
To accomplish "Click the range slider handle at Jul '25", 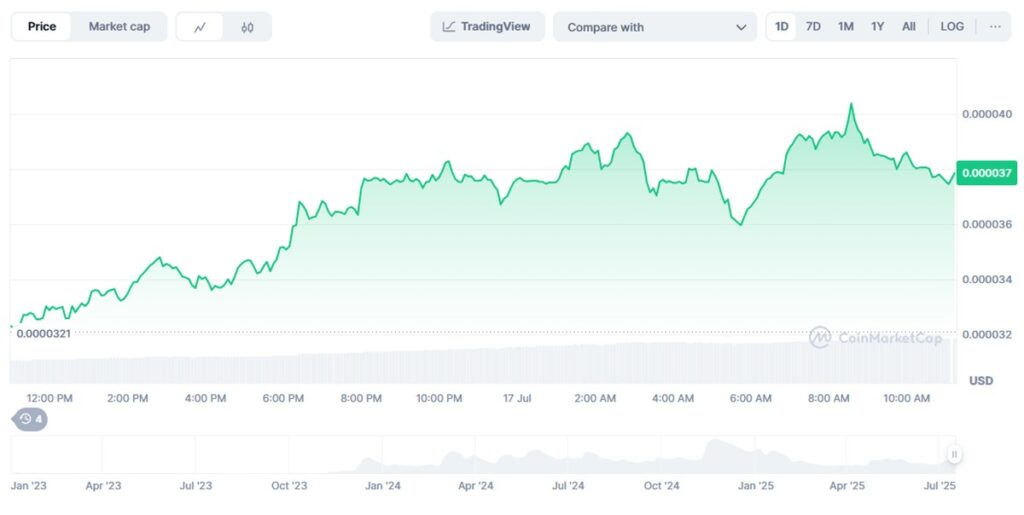I will pyautogui.click(x=954, y=454).
